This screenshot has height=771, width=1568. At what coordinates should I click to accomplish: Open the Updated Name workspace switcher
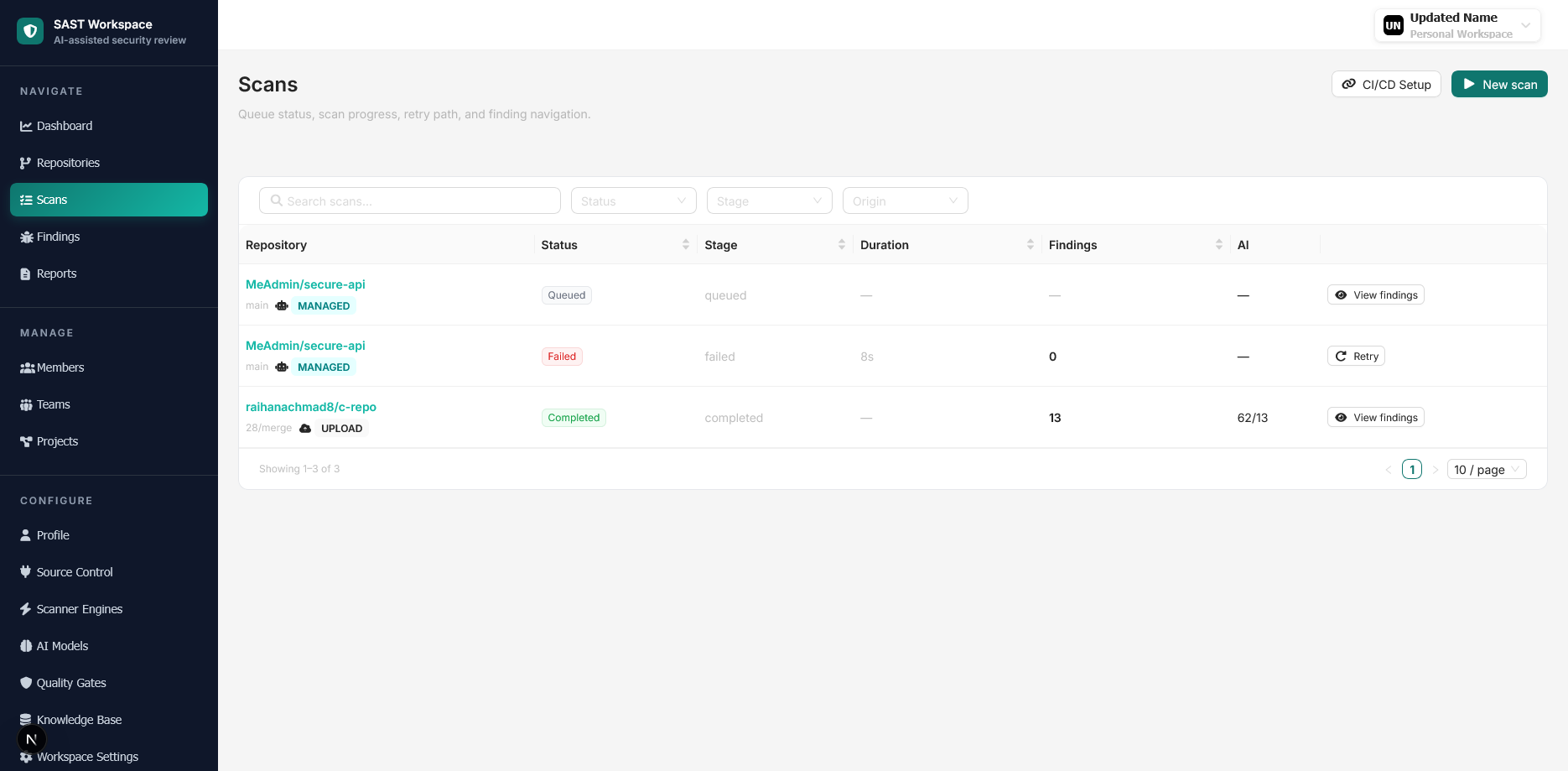click(x=1457, y=25)
